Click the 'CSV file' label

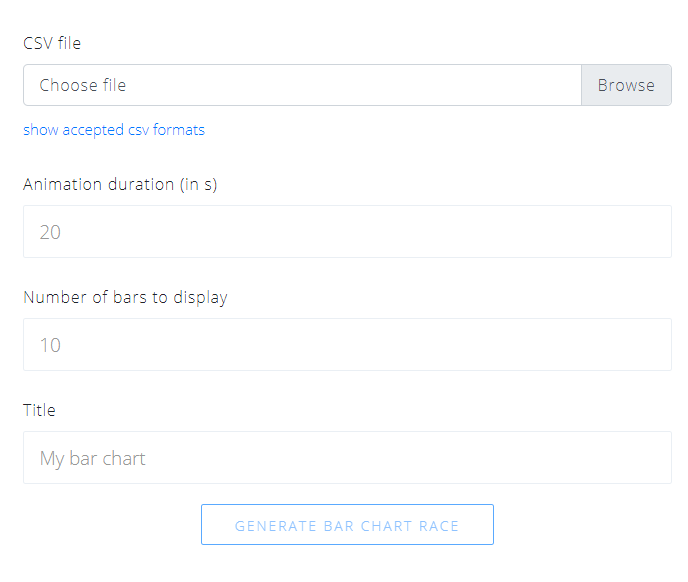pyautogui.click(x=52, y=43)
